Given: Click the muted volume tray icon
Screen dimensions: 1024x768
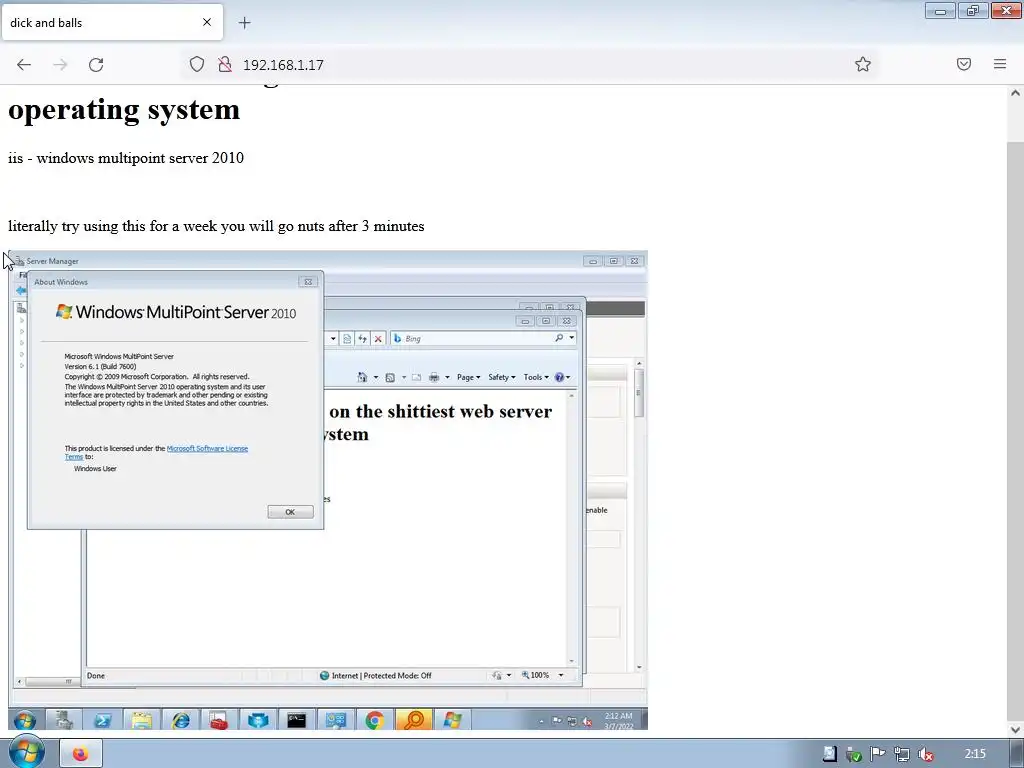Looking at the screenshot, I should [x=925, y=754].
